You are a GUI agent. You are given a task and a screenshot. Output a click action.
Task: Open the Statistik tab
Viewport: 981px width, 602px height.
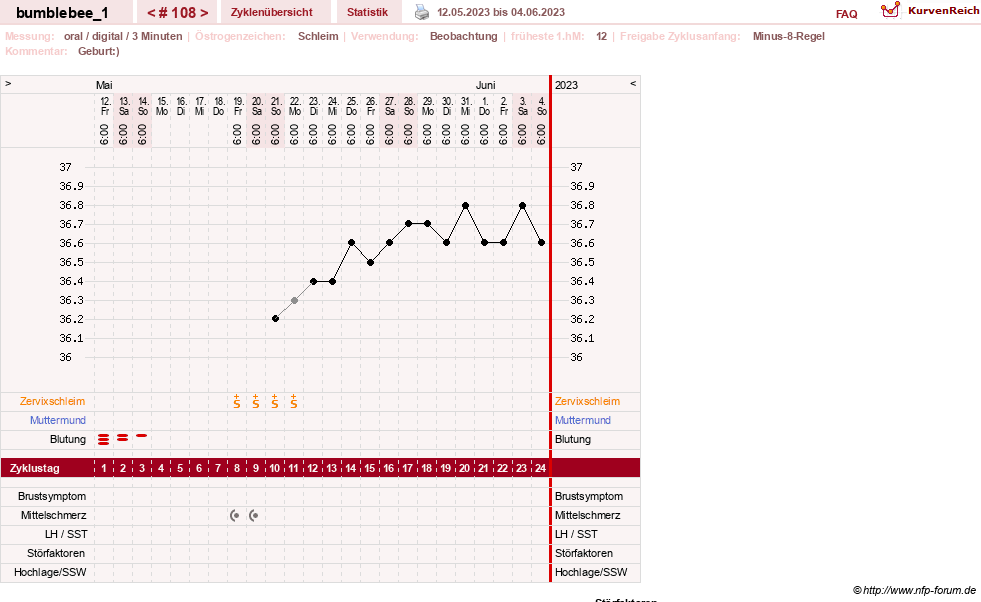tap(367, 12)
